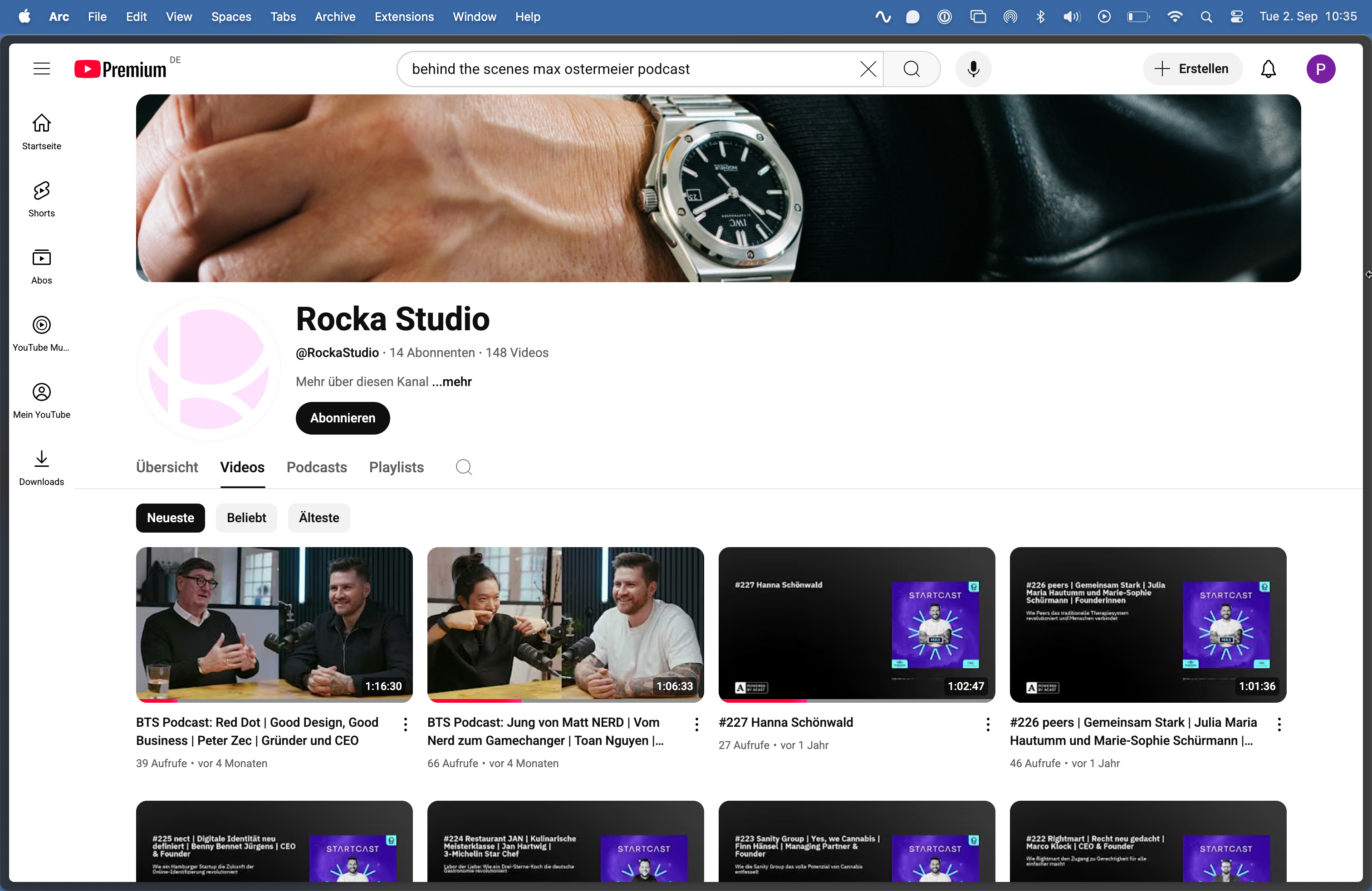Image resolution: width=1372 pixels, height=891 pixels.
Task: Open Red Dot video thumbnail 1:16:30
Action: pos(274,625)
